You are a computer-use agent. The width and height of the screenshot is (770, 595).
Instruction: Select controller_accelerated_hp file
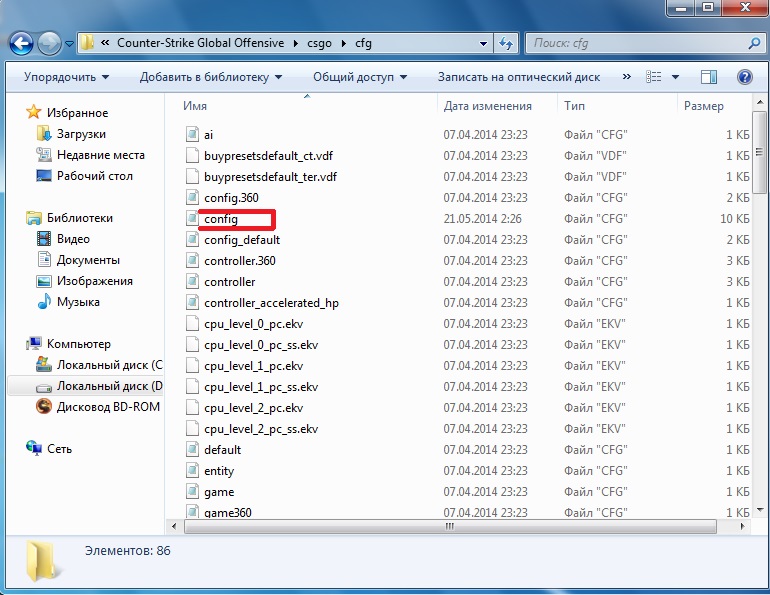[x=271, y=303]
